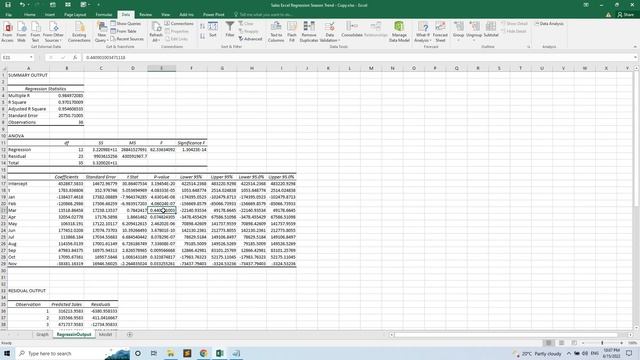Open Data Analysis tool
Screen dimensions: 640x360
[x=549, y=24]
